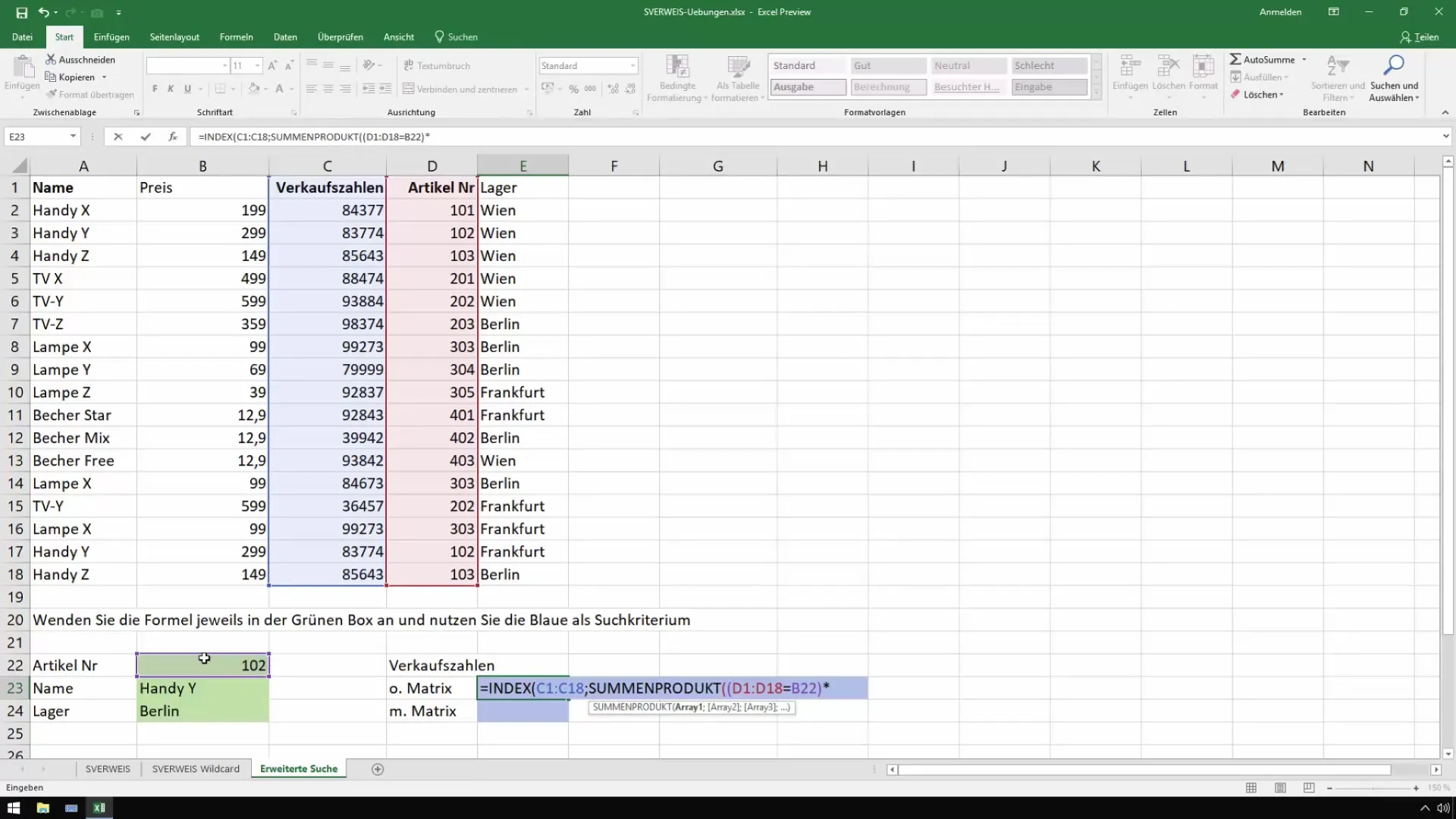Image resolution: width=1456 pixels, height=819 pixels.
Task: Toggle underline U formatting
Action: point(187,89)
